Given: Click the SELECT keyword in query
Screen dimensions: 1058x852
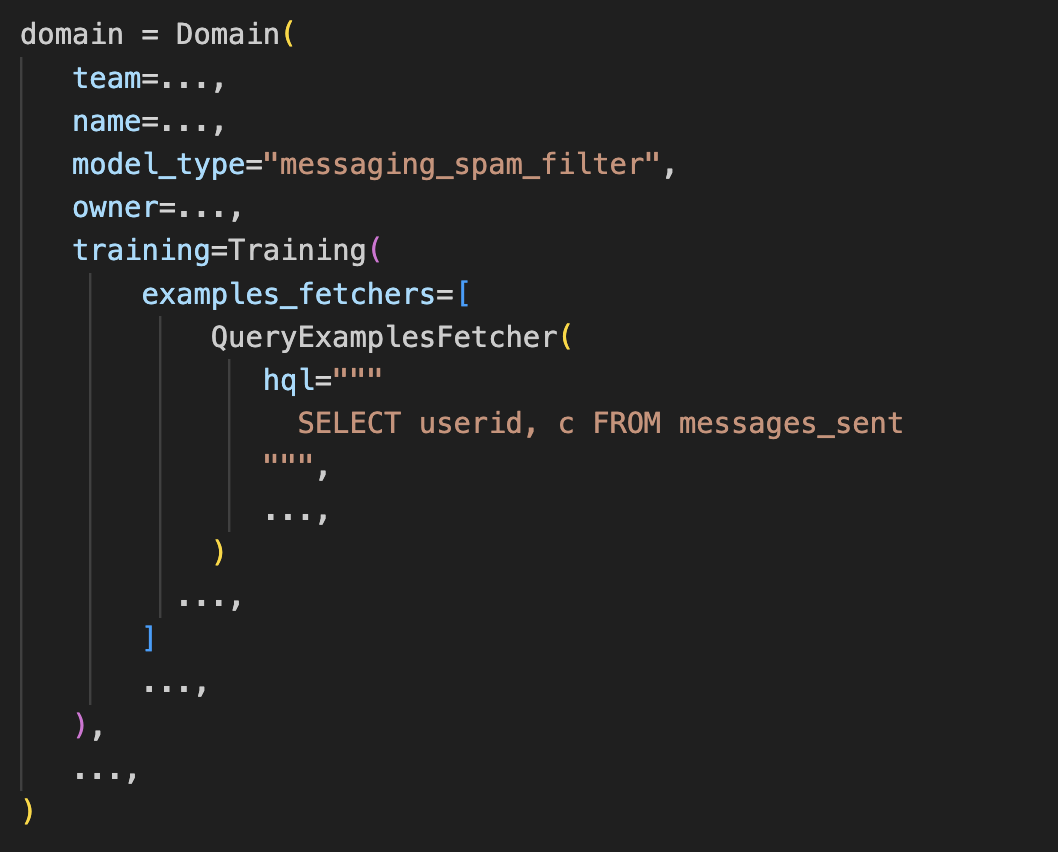Looking at the screenshot, I should point(350,424).
